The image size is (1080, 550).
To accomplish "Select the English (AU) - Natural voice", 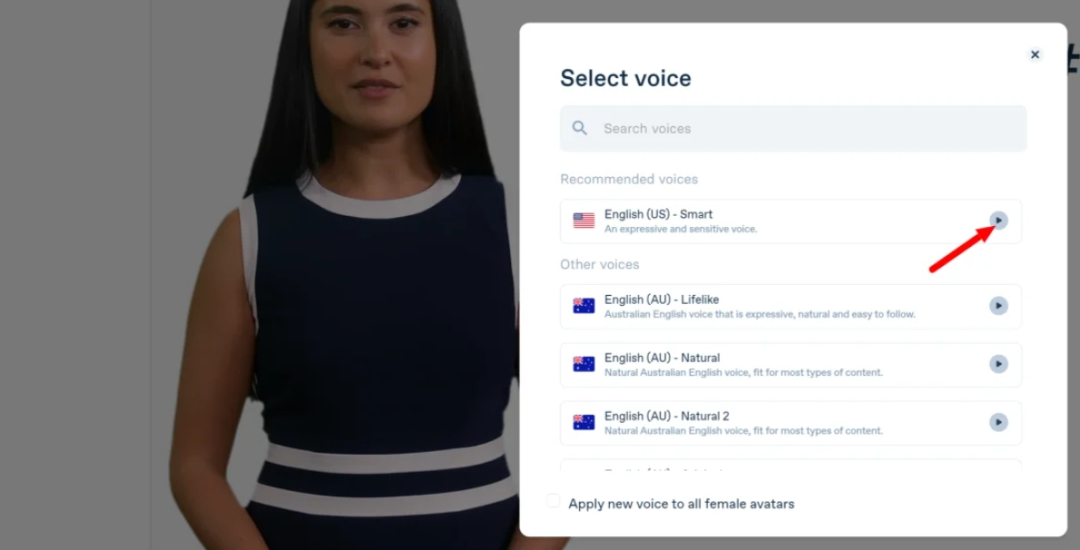I will [x=790, y=365].
